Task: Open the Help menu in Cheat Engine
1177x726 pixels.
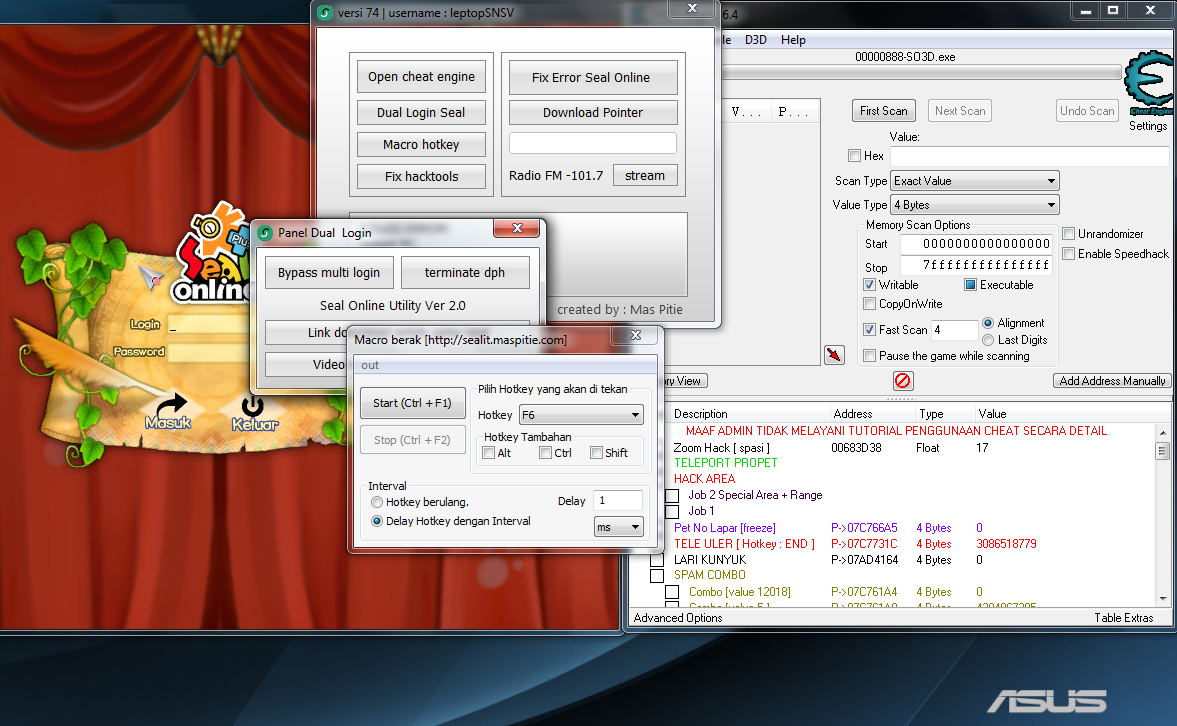Action: pos(793,40)
